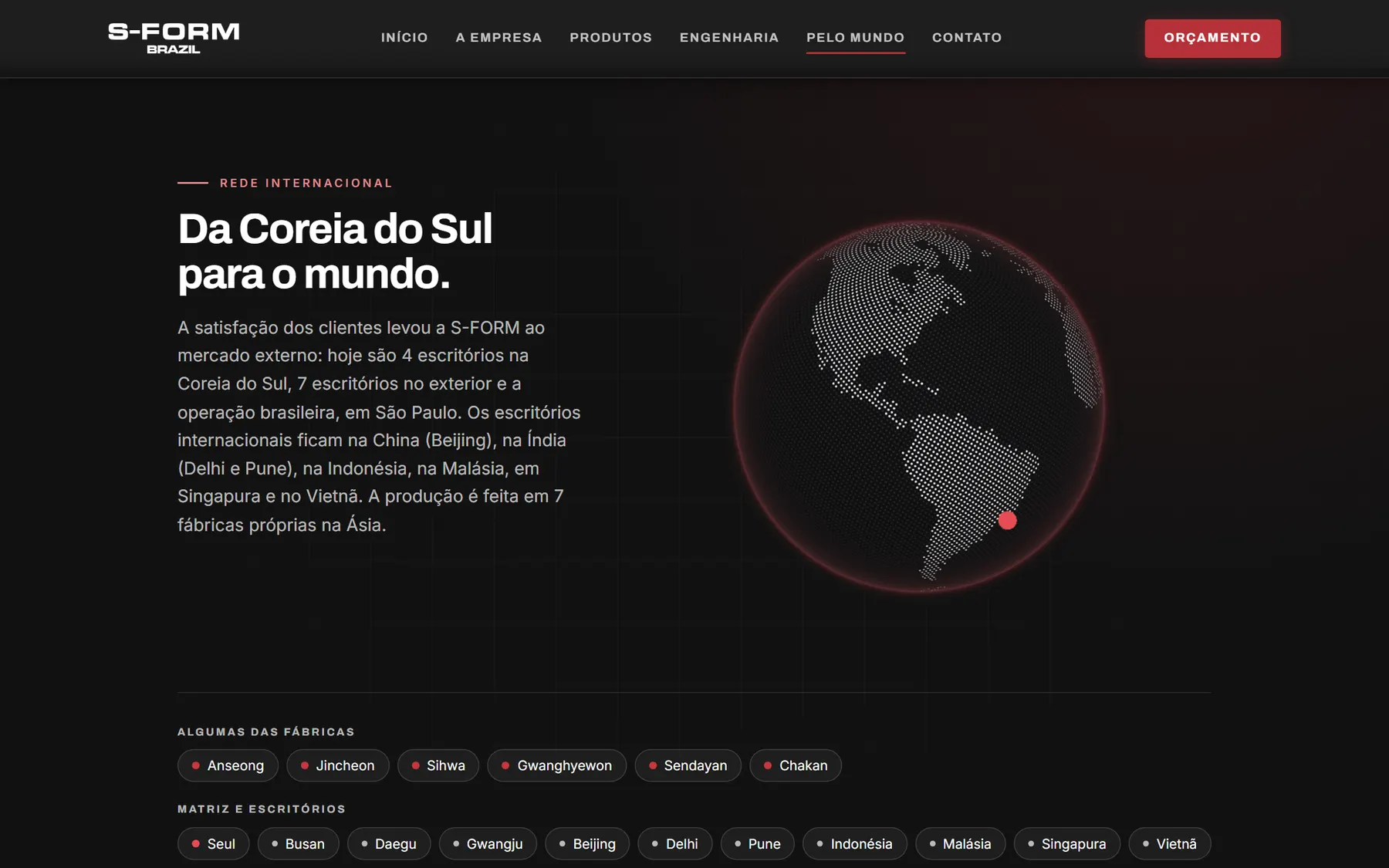Click the ALGUMAS DAS FÁBRICAS label
This screenshot has height=868, width=1389.
point(266,731)
